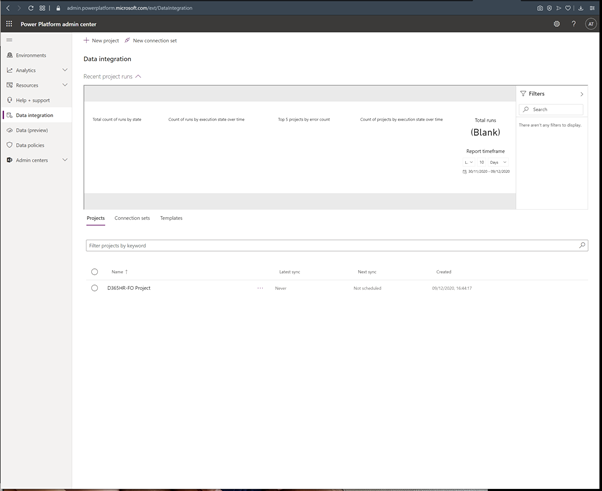This screenshot has width=602, height=491.
Task: Open the relative period dropdown labeled L
Action: (469, 162)
